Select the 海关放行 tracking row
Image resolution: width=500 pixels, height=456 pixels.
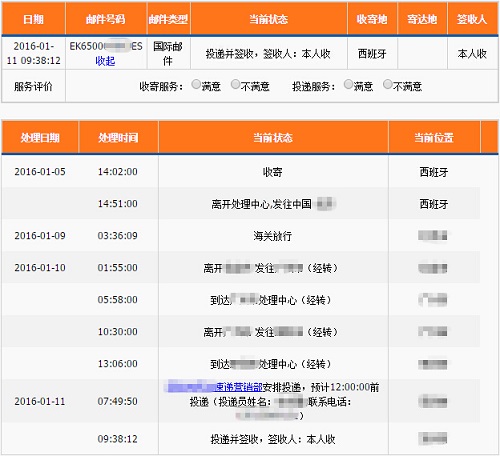241,236
